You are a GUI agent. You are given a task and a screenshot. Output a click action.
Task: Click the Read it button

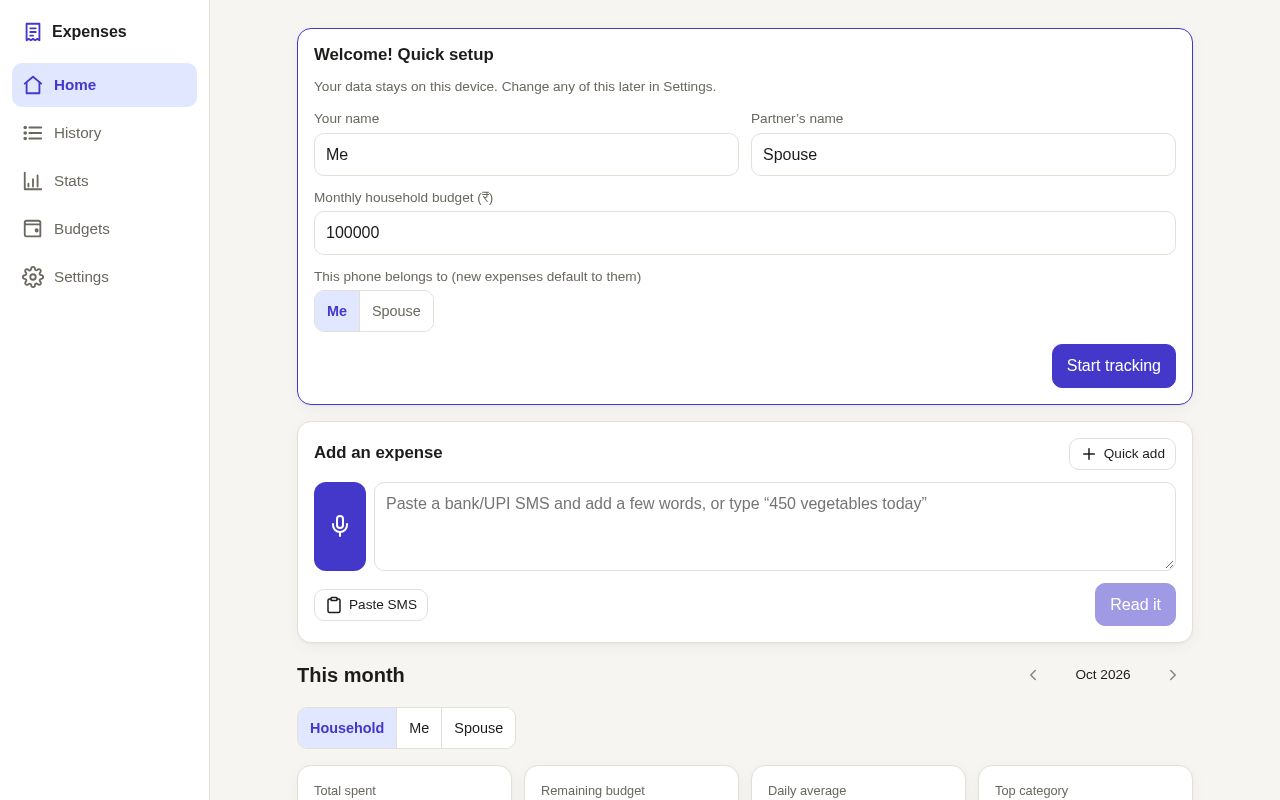(1135, 605)
